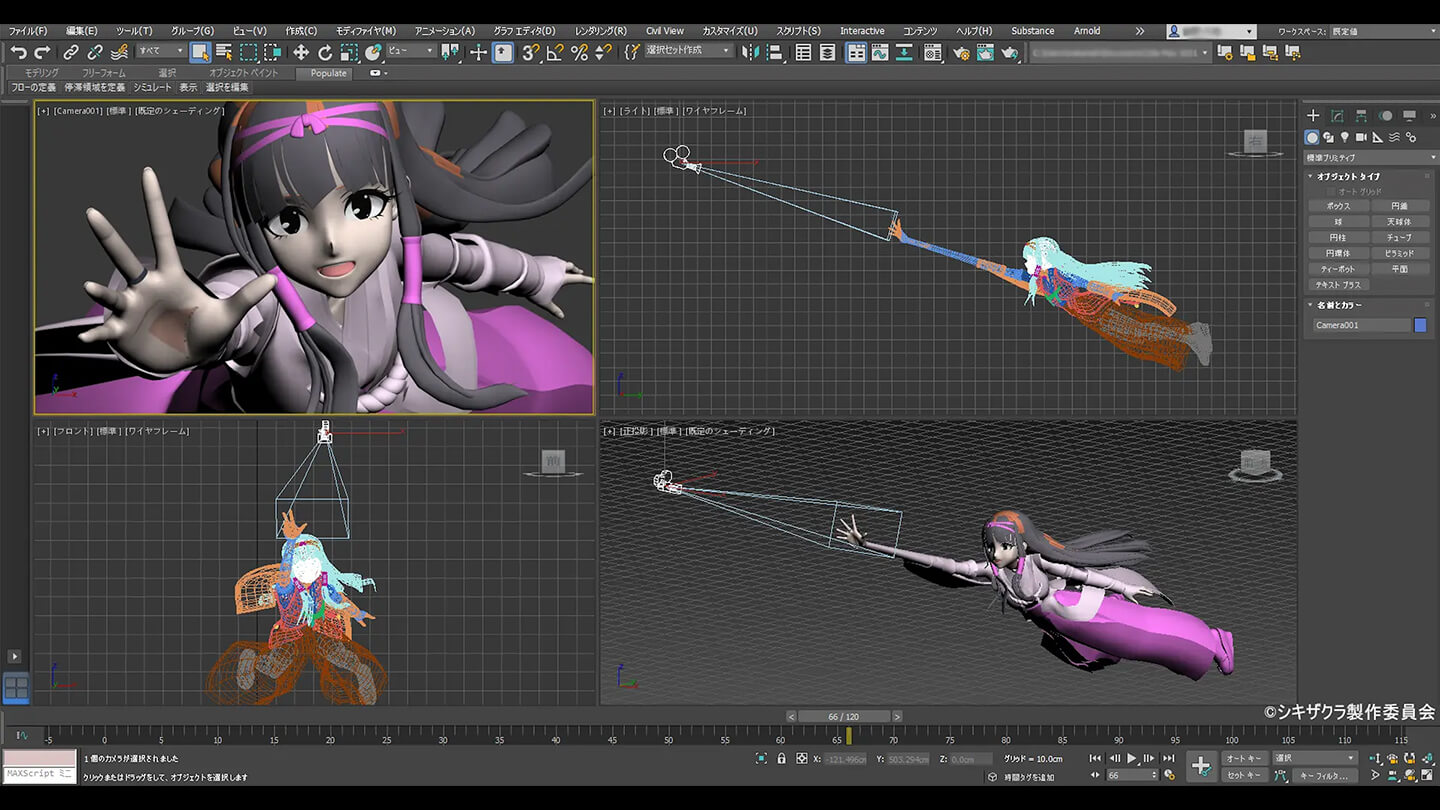The image size is (1440, 810).
Task: Open the named selection set '選択セット作成' dropdown
Action: tap(690, 51)
